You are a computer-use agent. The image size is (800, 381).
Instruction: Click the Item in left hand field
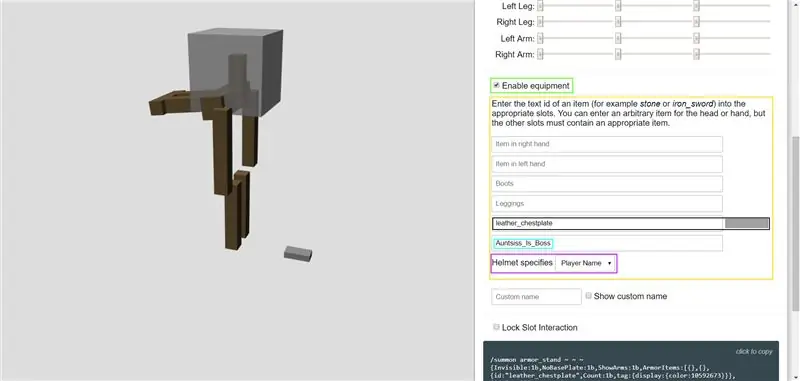(x=607, y=164)
